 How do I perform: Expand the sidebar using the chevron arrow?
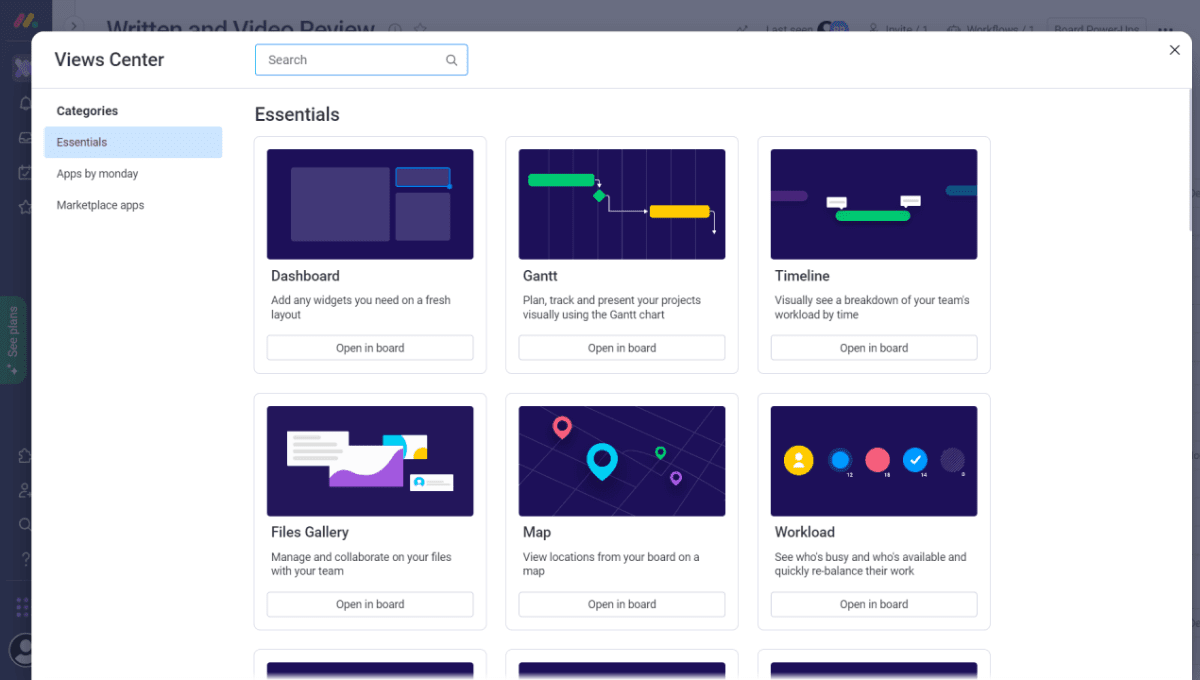pos(73,27)
